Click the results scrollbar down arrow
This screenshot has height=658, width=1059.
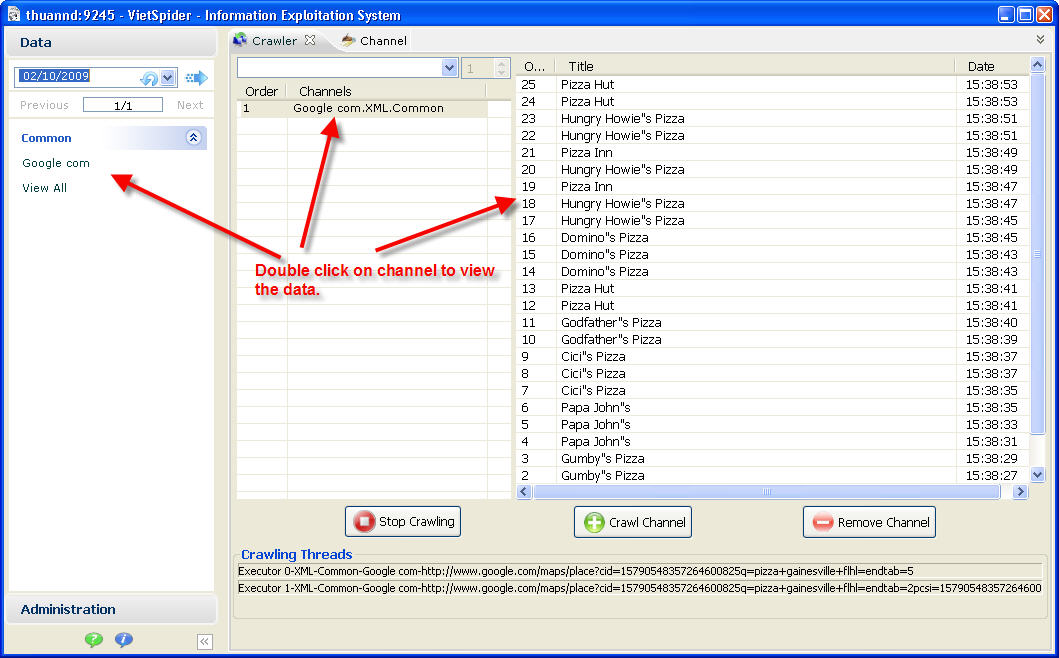click(x=1038, y=474)
